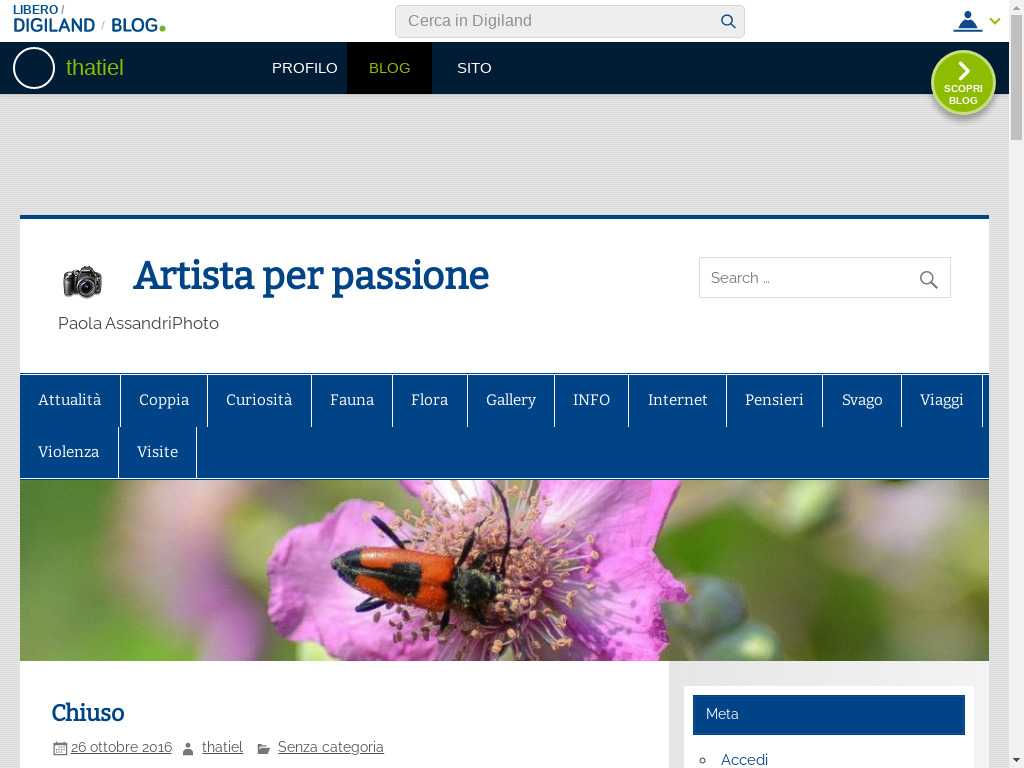
Task: Click the Libero Digiland logo
Action: pos(54,19)
